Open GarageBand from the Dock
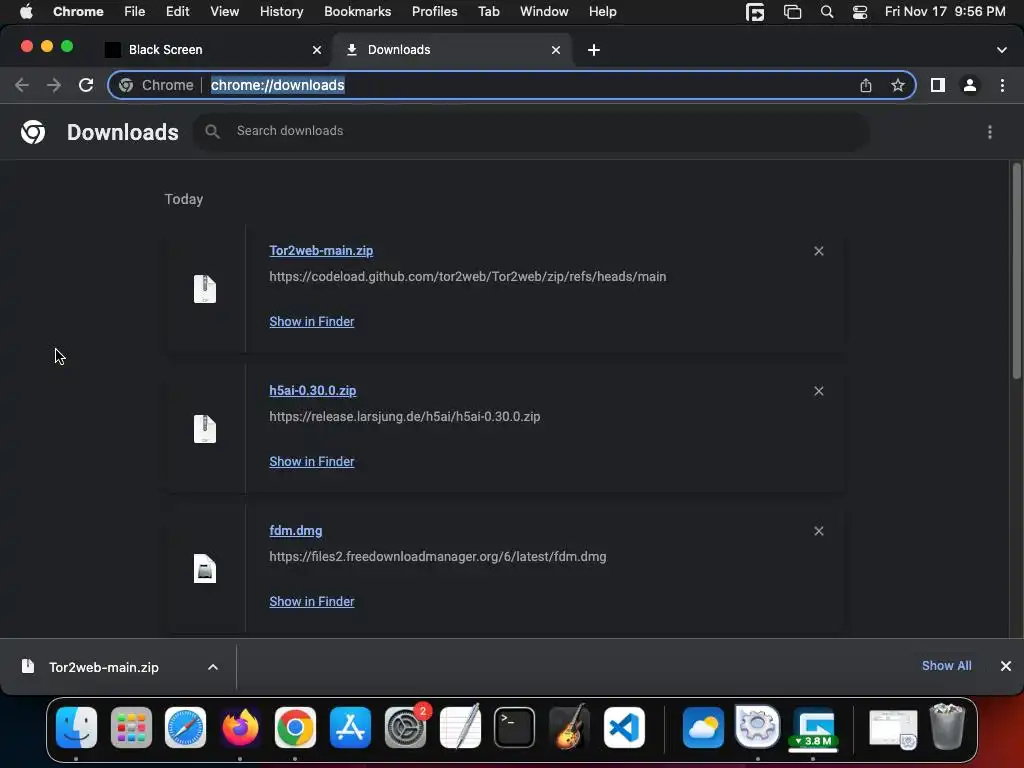This screenshot has height=768, width=1024. (x=569, y=727)
